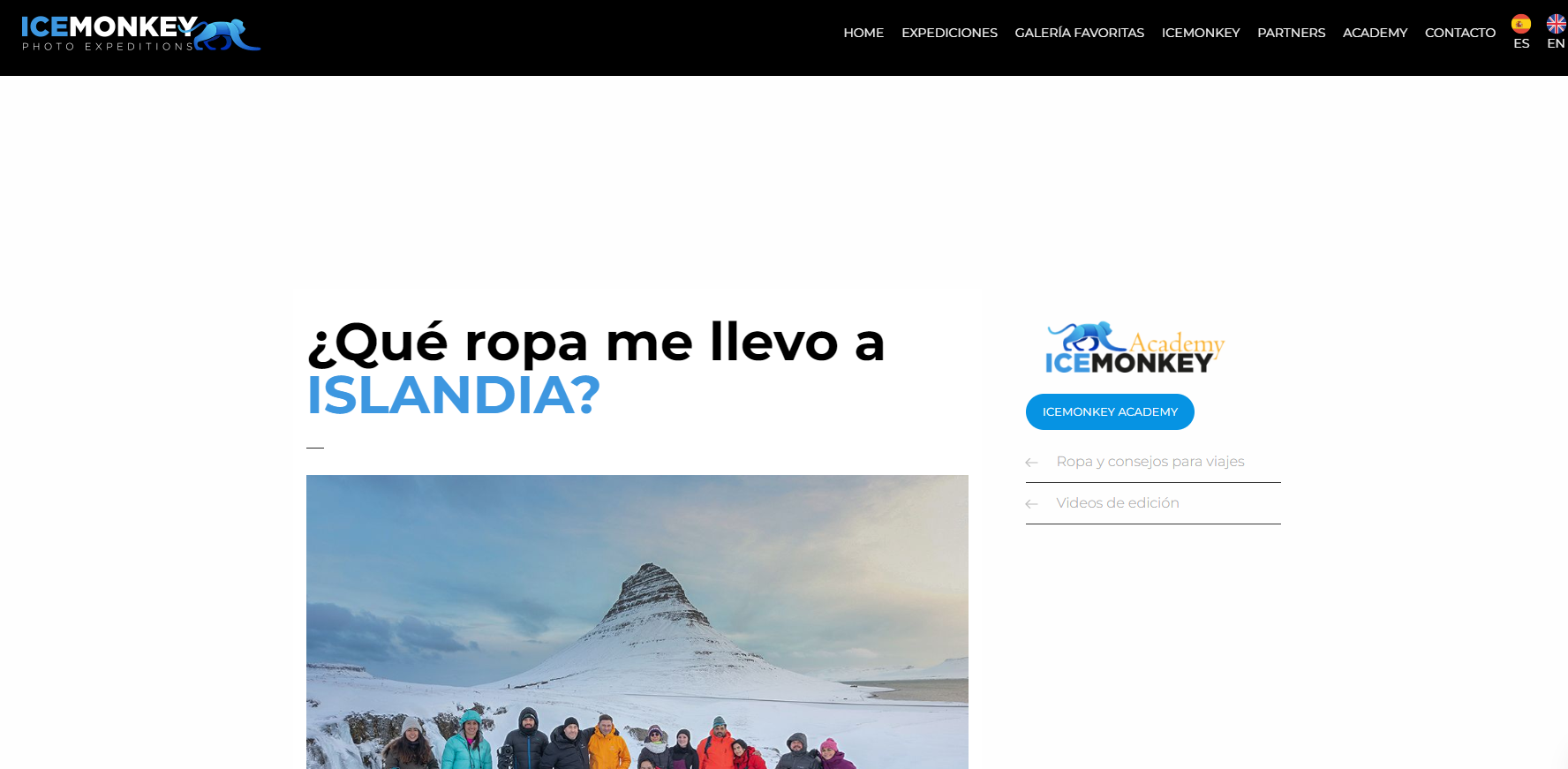Image resolution: width=1568 pixels, height=769 pixels.
Task: Switch language via ES label
Action: click(x=1521, y=43)
